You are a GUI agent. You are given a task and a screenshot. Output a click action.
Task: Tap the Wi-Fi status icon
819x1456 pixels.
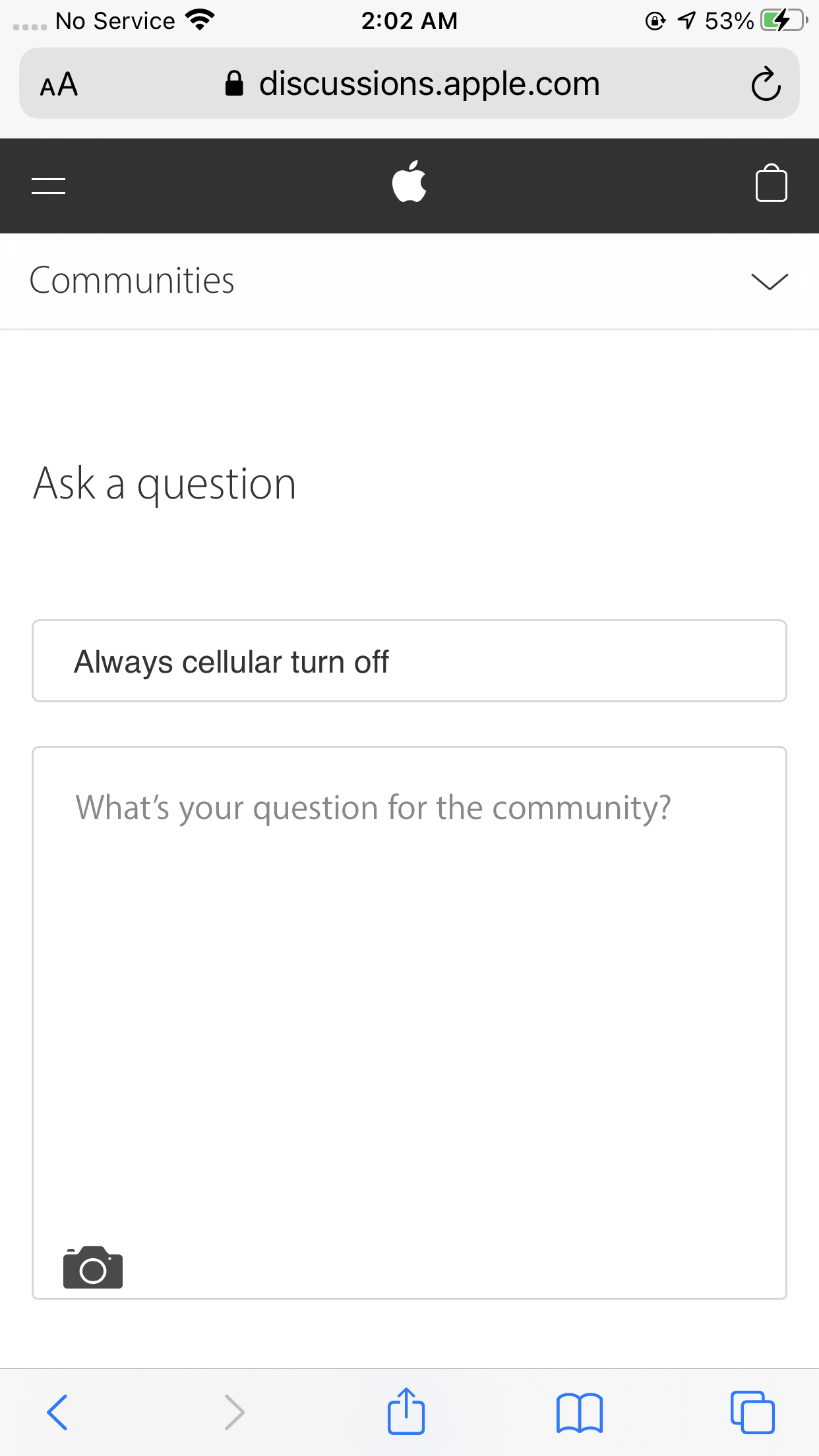click(200, 20)
